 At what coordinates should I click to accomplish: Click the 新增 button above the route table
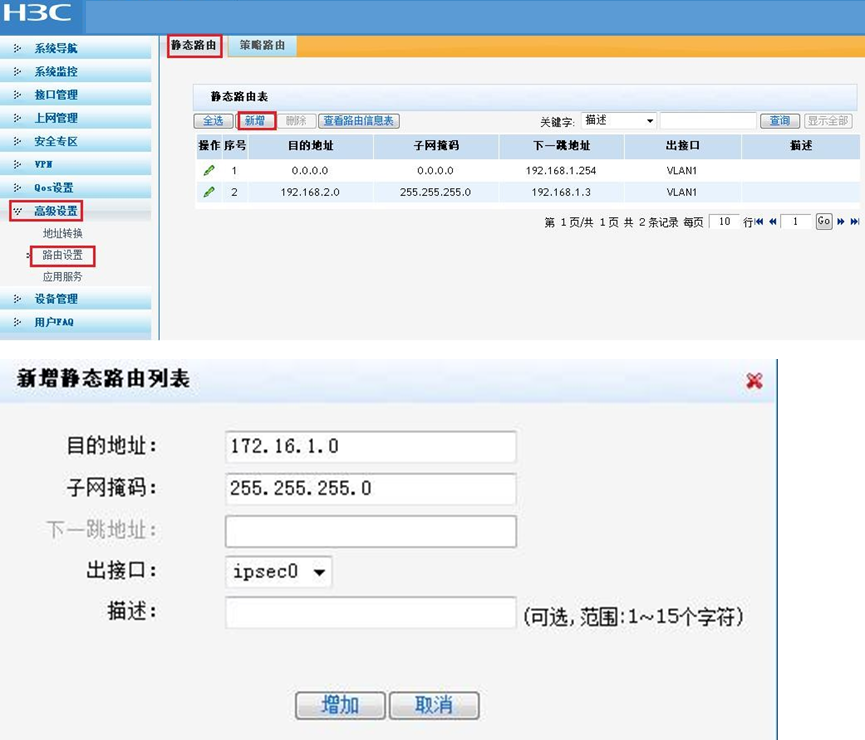255,121
